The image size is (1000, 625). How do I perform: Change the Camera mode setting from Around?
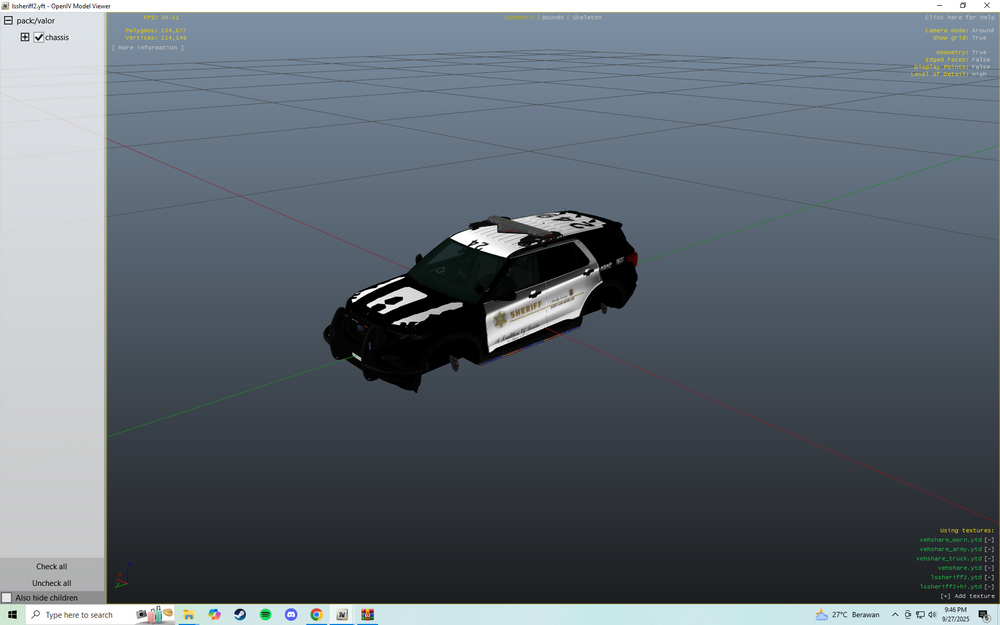[x=981, y=30]
